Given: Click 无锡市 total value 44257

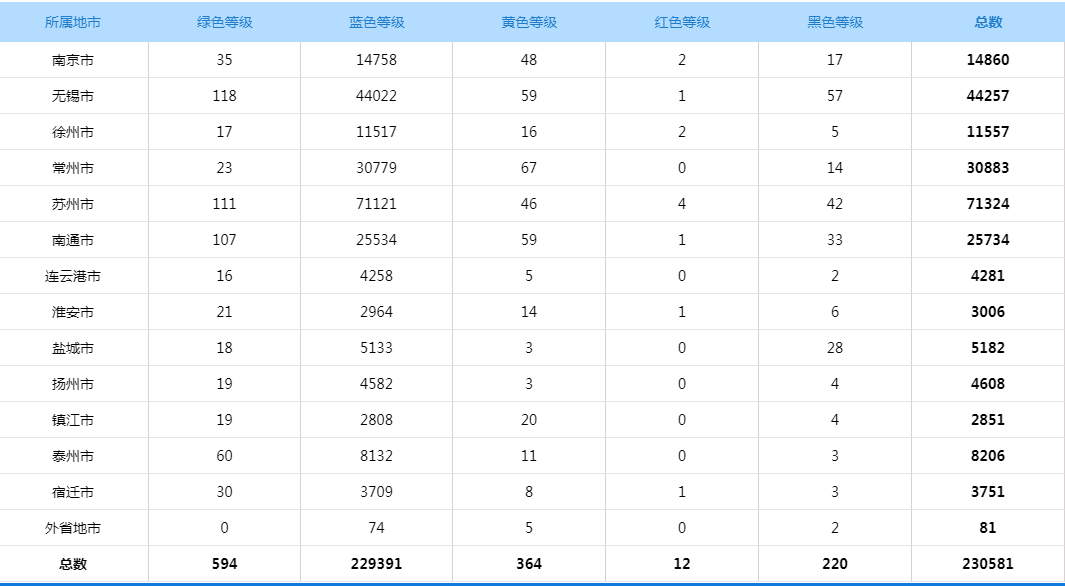Looking at the screenshot, I should tap(988, 96).
